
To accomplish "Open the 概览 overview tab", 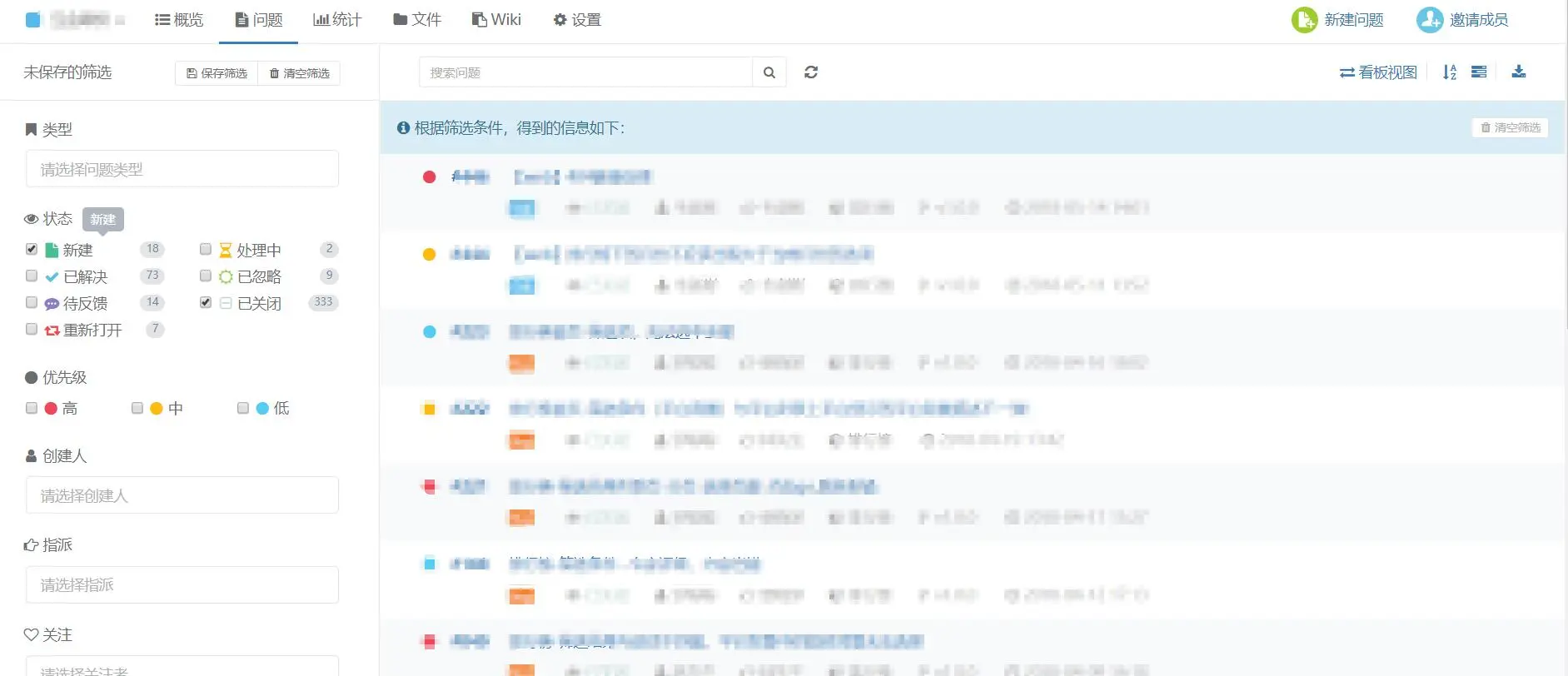I will click(x=179, y=20).
